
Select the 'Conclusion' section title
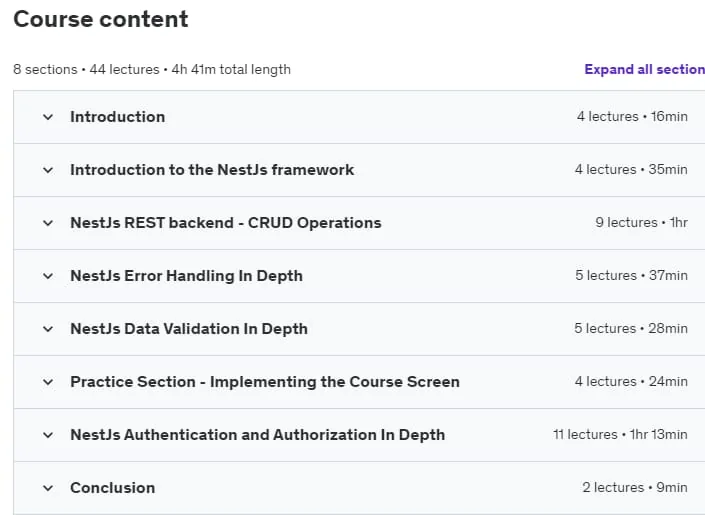[113, 488]
